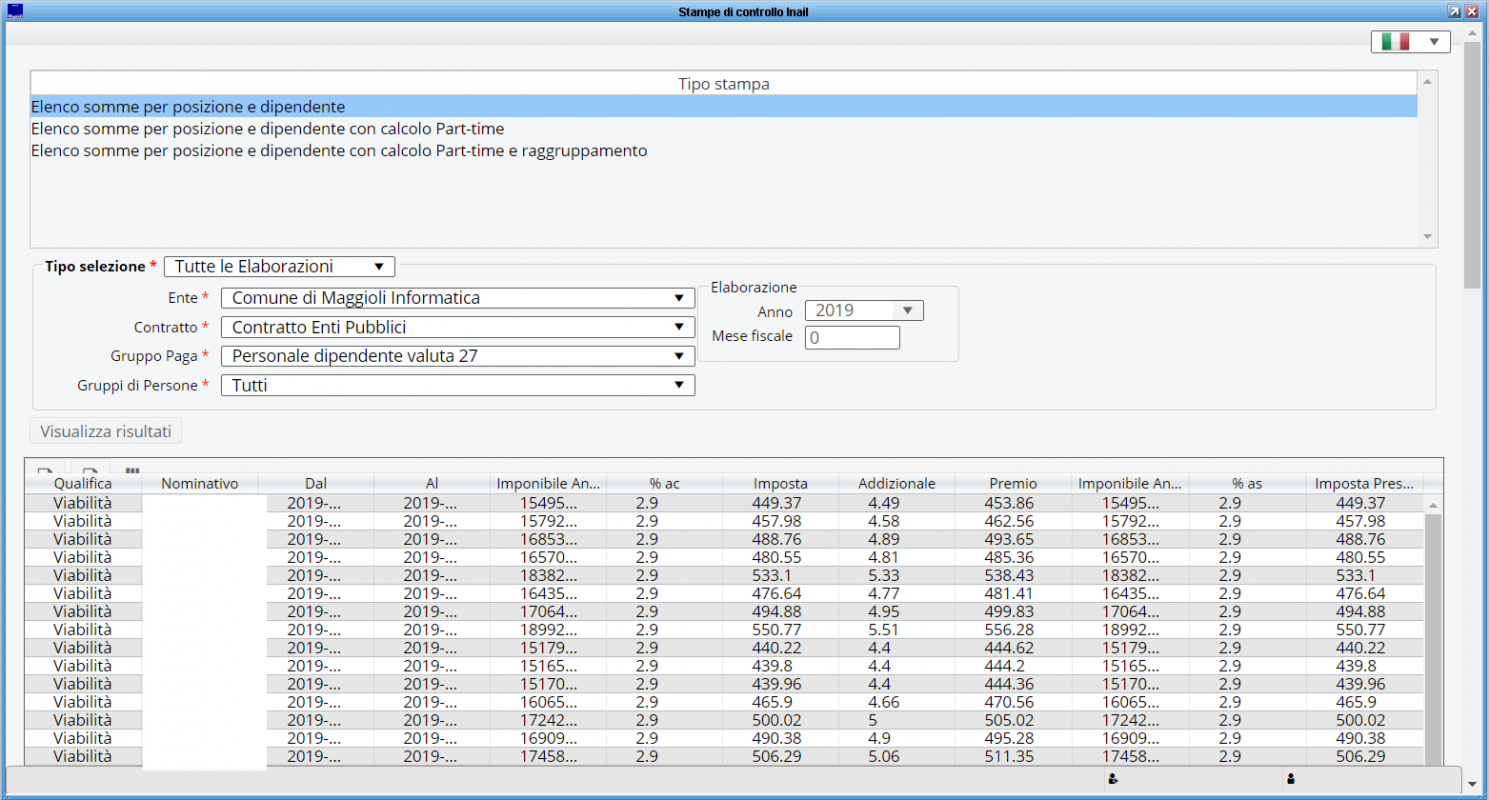Select the table row with Premio 453.86
The image size is (1489, 800).
click(x=1012, y=503)
